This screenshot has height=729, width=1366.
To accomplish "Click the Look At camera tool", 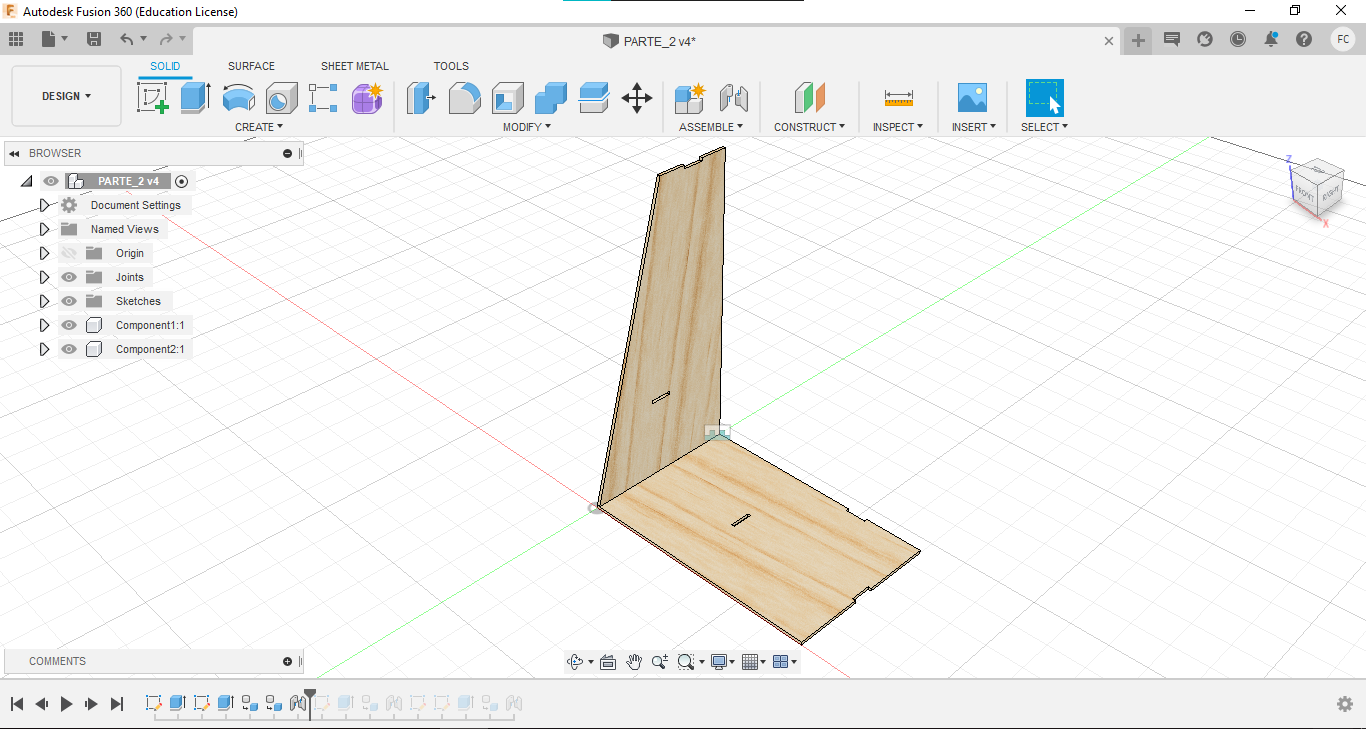I will point(608,661).
